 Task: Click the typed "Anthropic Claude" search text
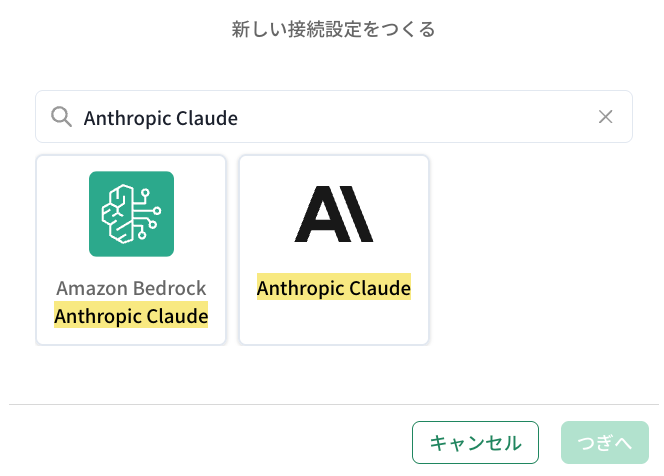coord(161,117)
